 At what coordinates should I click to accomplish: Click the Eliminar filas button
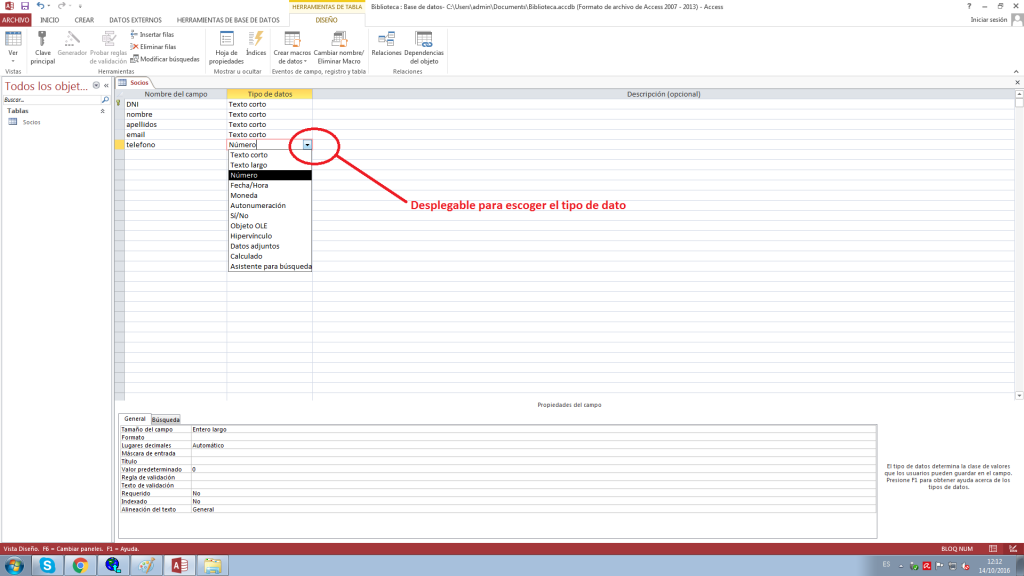coord(152,46)
